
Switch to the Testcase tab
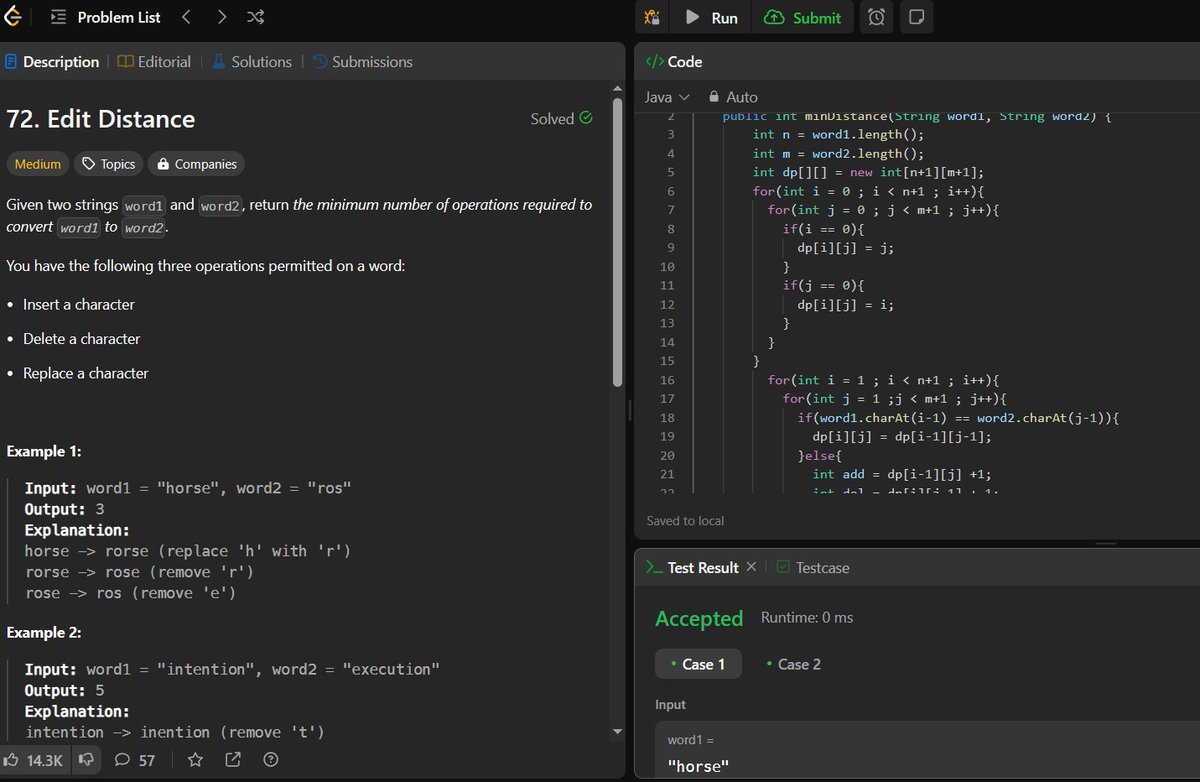(813, 567)
